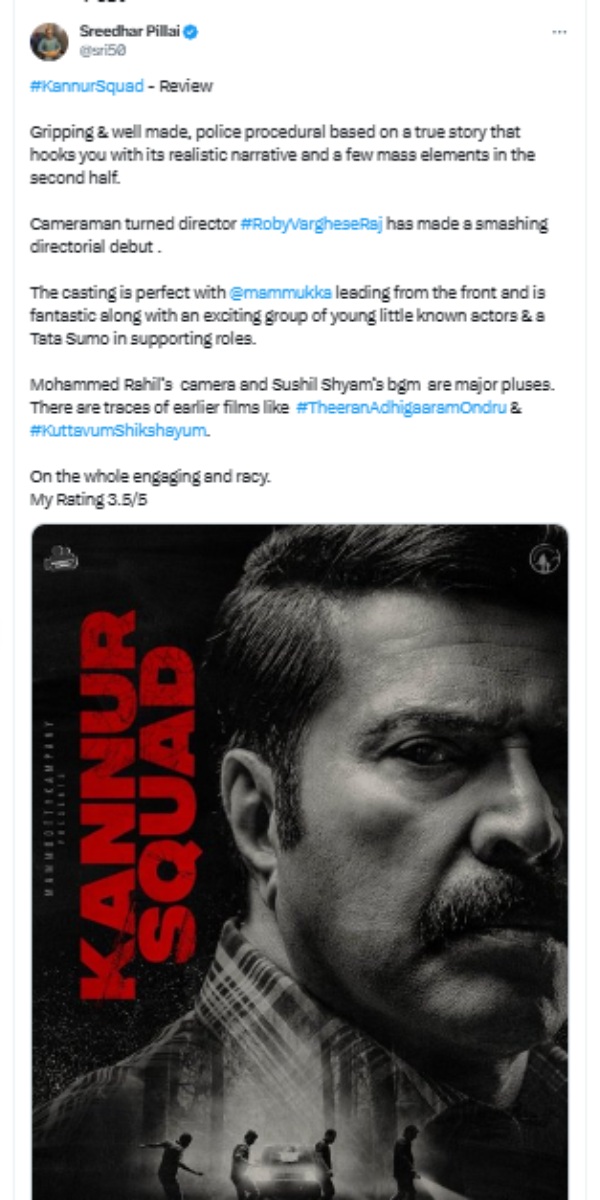Click the blue verified badge beside Sreedhar Pillai
The image size is (600, 1200).
pyautogui.click(x=191, y=30)
